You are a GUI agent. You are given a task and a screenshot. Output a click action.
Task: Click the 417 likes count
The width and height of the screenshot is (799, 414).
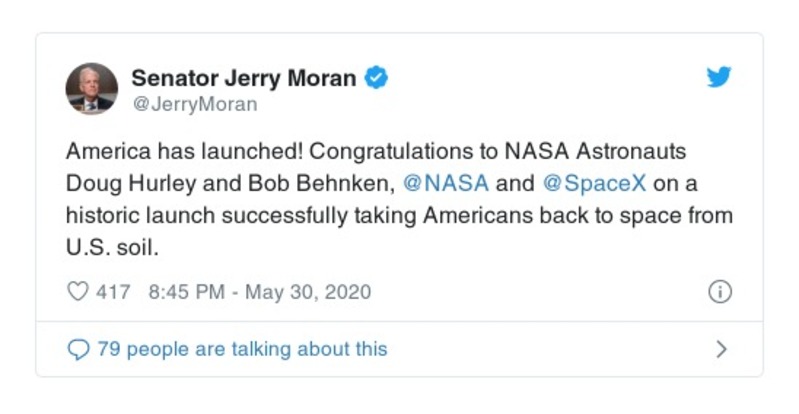(x=114, y=292)
